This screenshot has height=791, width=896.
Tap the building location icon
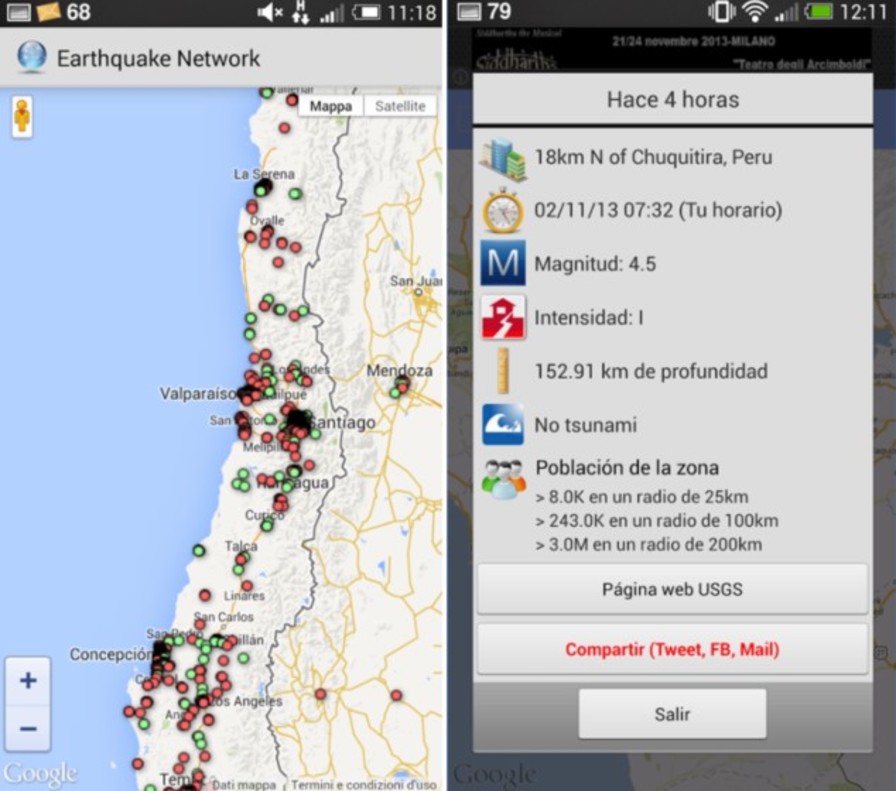click(502, 158)
